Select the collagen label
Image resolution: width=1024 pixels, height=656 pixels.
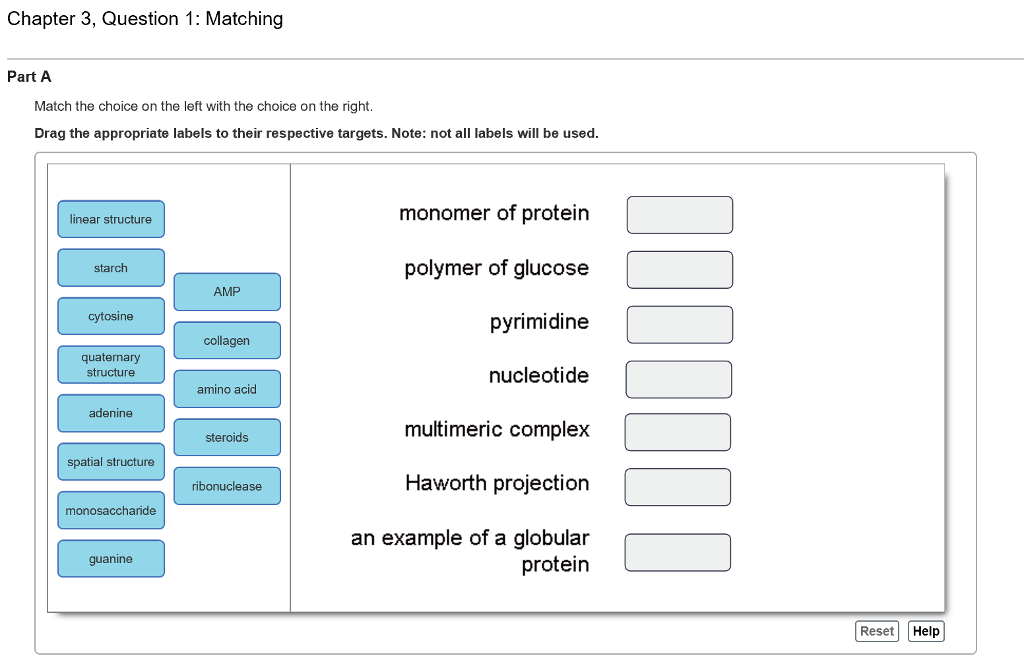[227, 340]
